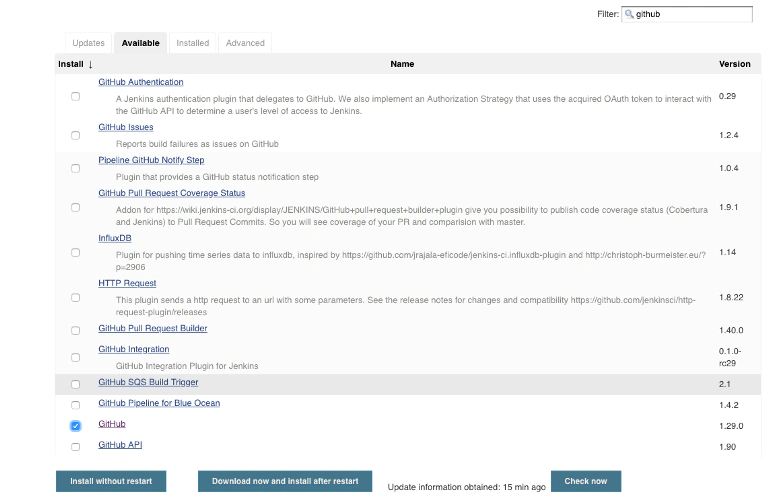
Task: Click the Filter input field containing github
Action: coord(687,14)
